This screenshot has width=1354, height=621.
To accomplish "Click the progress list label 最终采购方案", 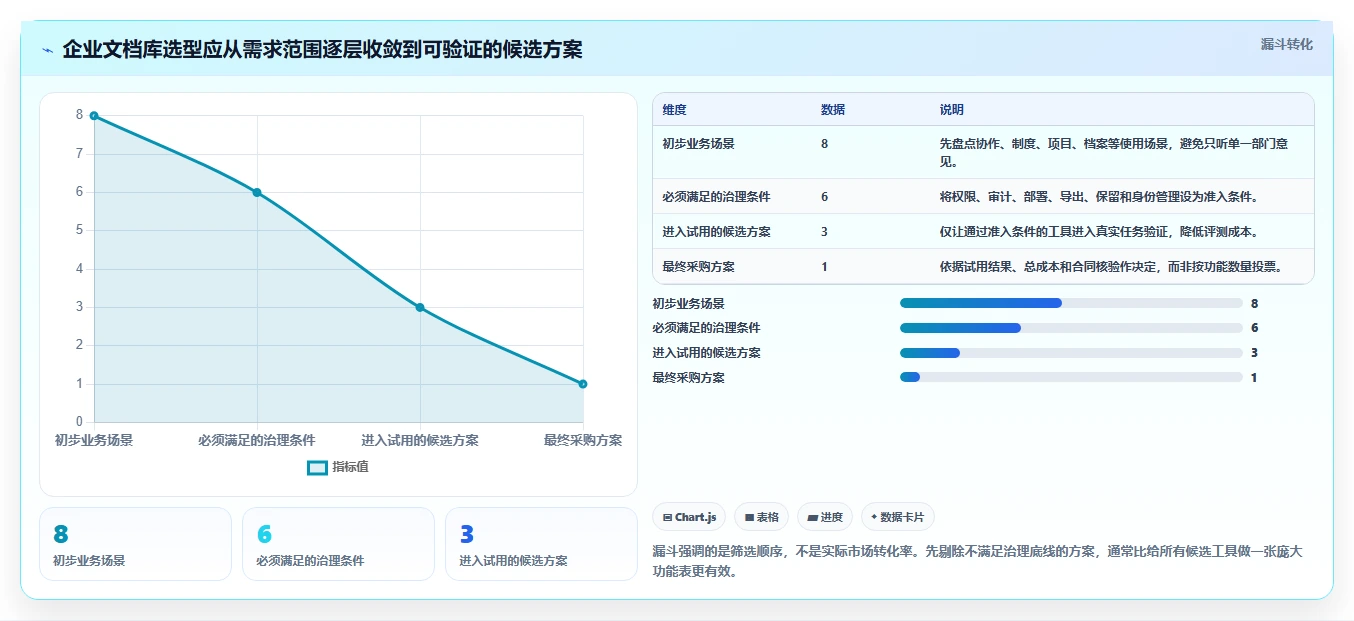I will coord(688,377).
